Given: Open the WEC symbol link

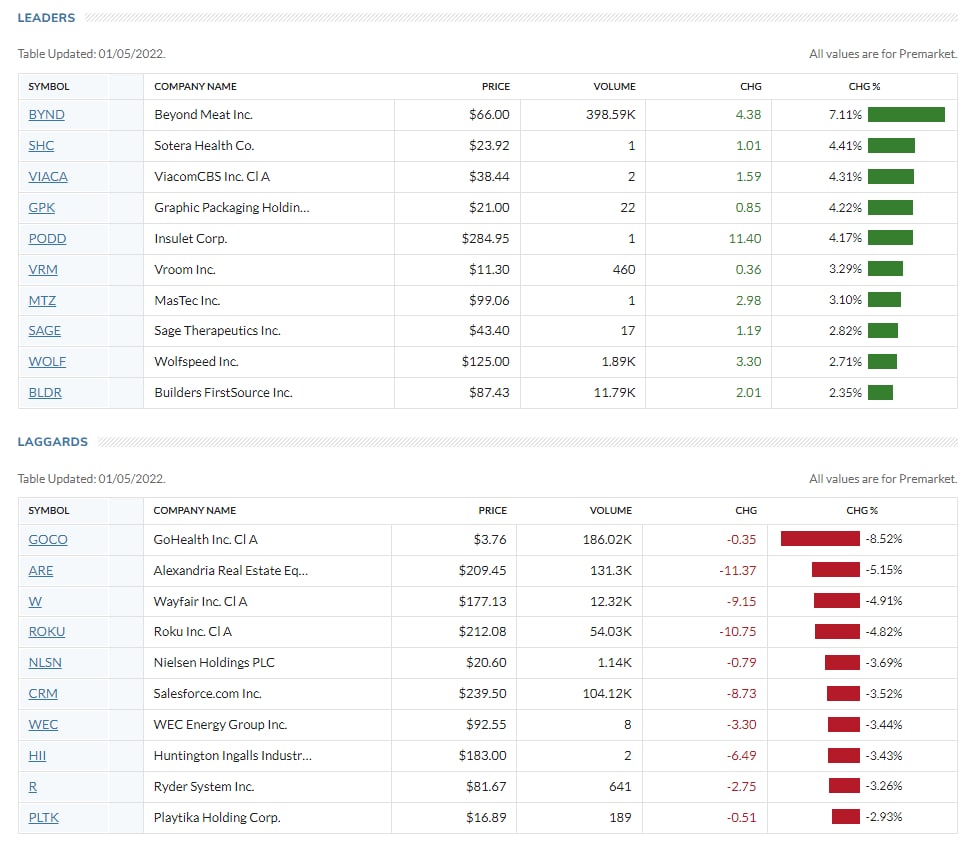Looking at the screenshot, I should coord(43,724).
